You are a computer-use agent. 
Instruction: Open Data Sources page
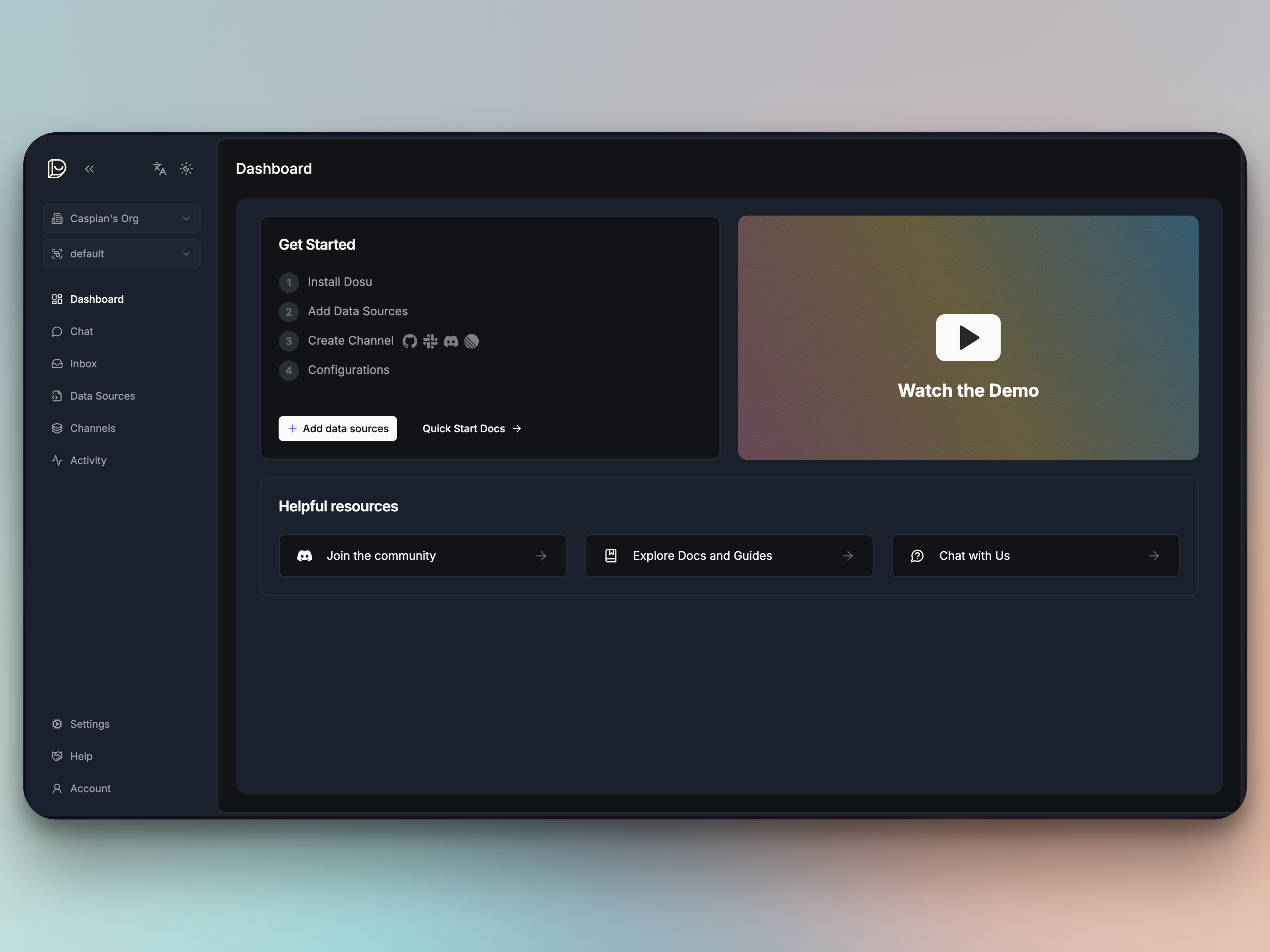102,396
